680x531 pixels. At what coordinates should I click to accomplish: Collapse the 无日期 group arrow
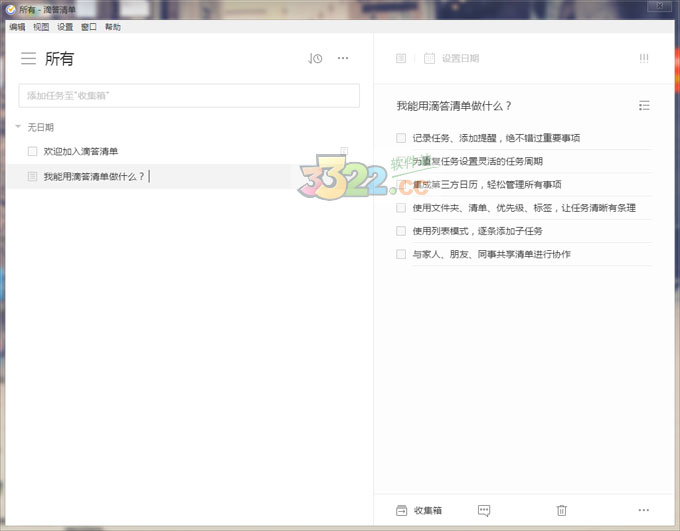[18, 127]
